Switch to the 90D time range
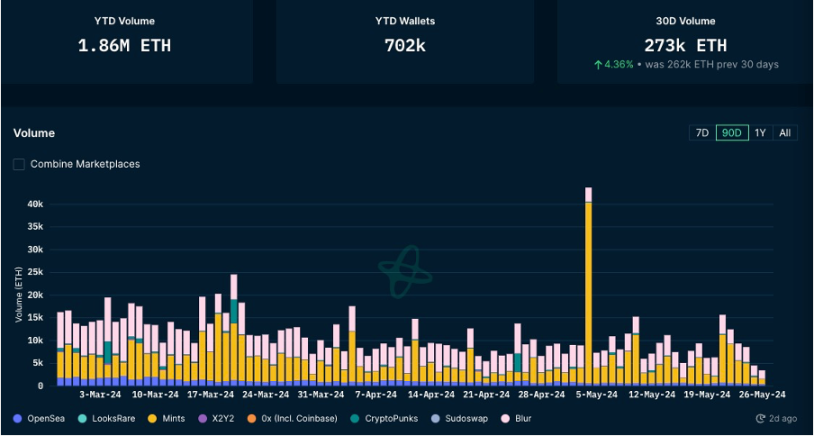The height and width of the screenshot is (436, 814). tap(731, 133)
